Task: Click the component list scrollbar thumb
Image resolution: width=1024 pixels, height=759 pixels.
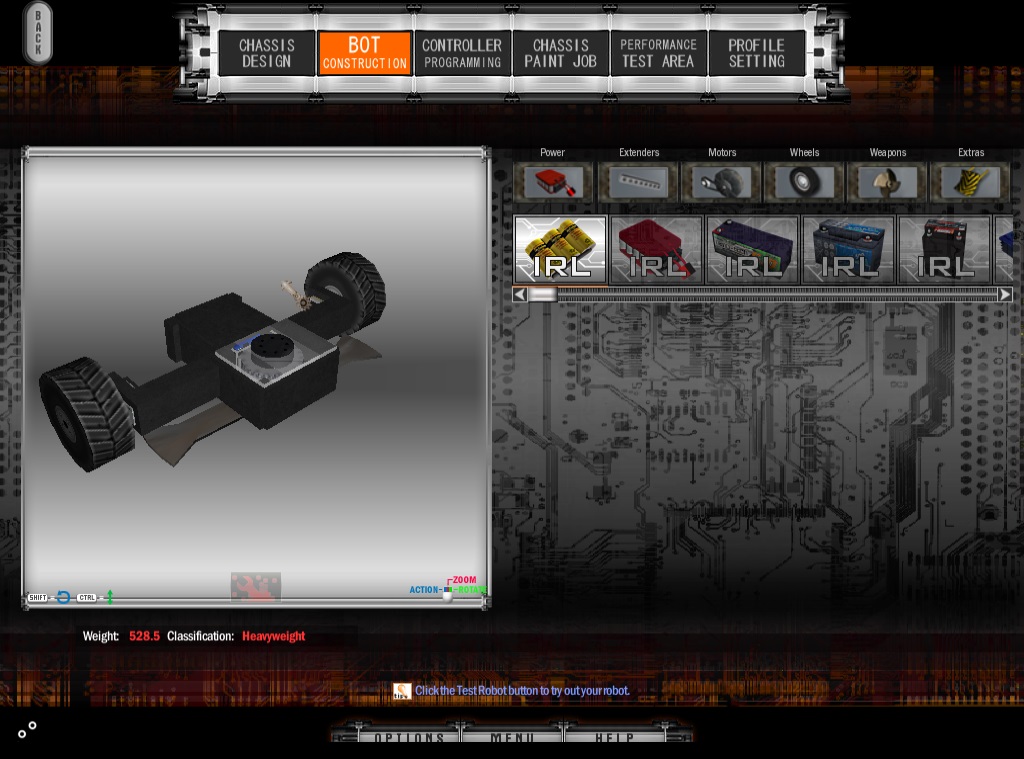Action: click(x=542, y=295)
